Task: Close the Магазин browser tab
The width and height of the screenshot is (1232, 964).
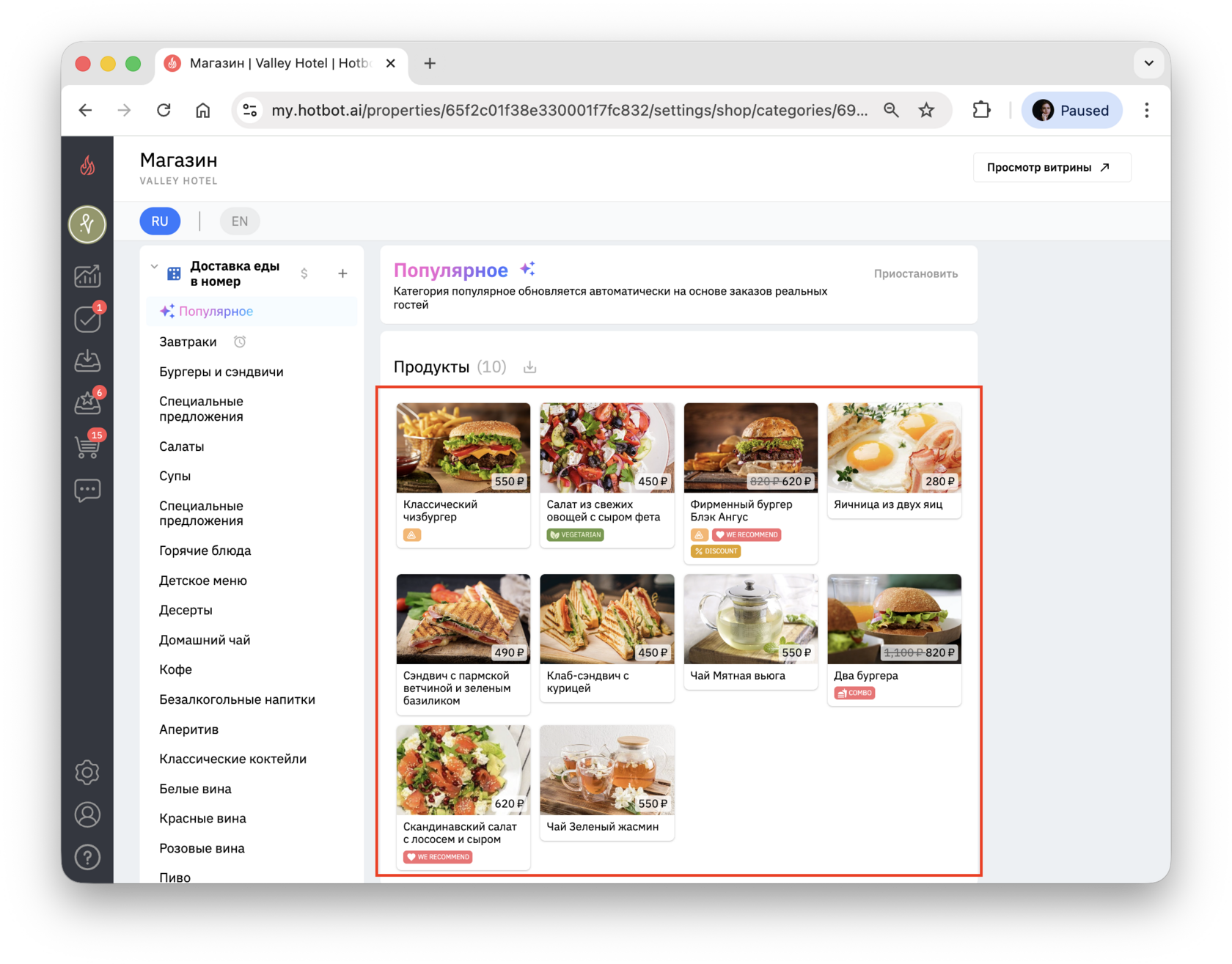Action: click(391, 64)
